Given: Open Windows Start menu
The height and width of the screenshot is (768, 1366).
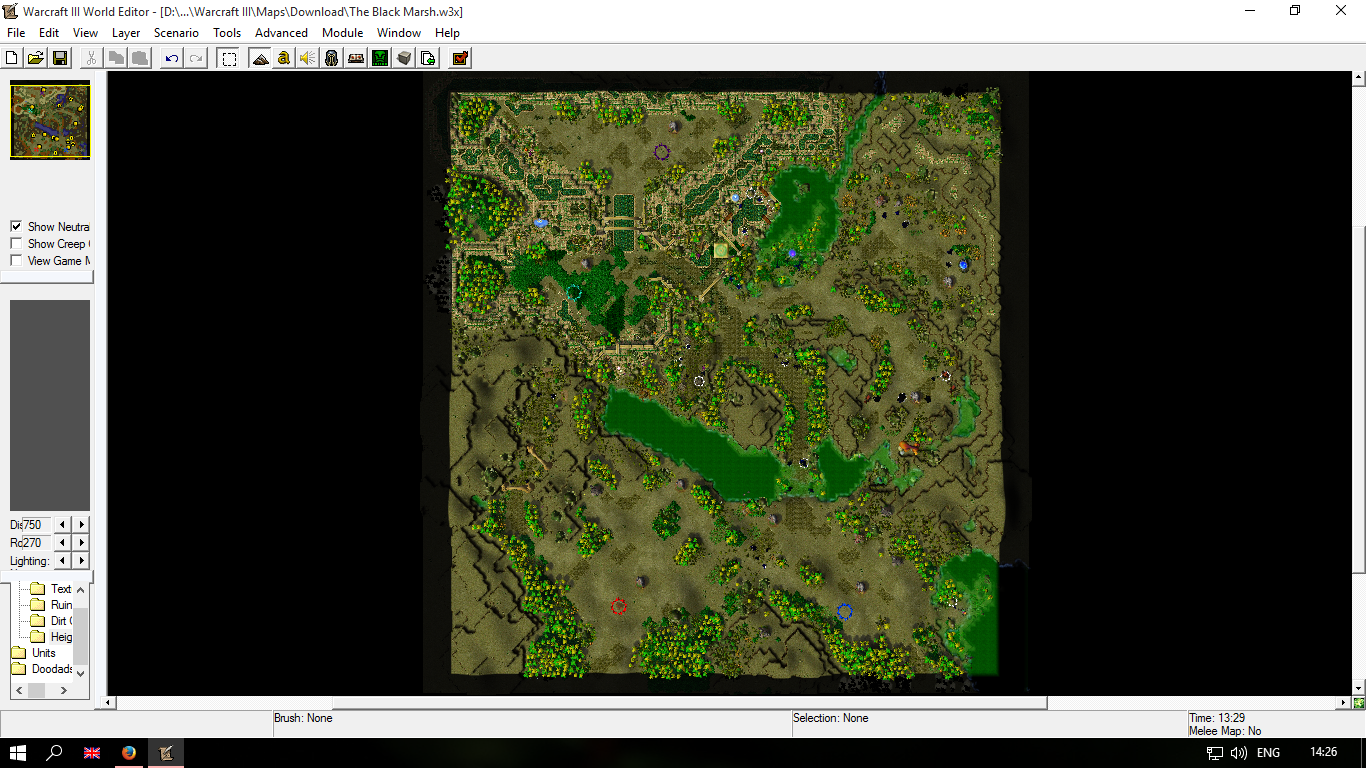Looking at the screenshot, I should [18, 753].
